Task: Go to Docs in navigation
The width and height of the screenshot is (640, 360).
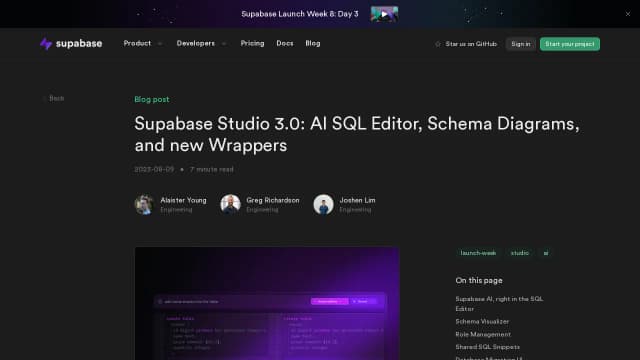Action: (x=284, y=43)
